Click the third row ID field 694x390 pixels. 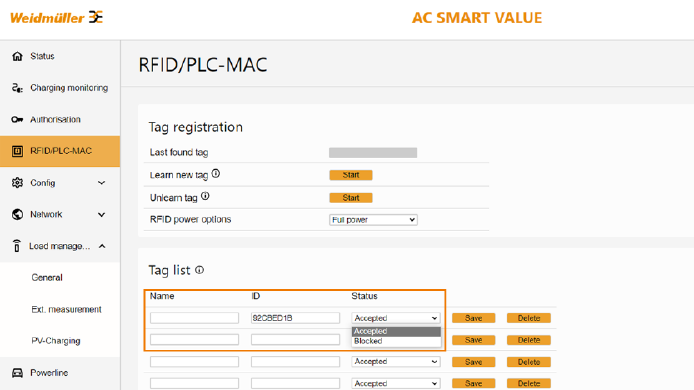point(295,361)
